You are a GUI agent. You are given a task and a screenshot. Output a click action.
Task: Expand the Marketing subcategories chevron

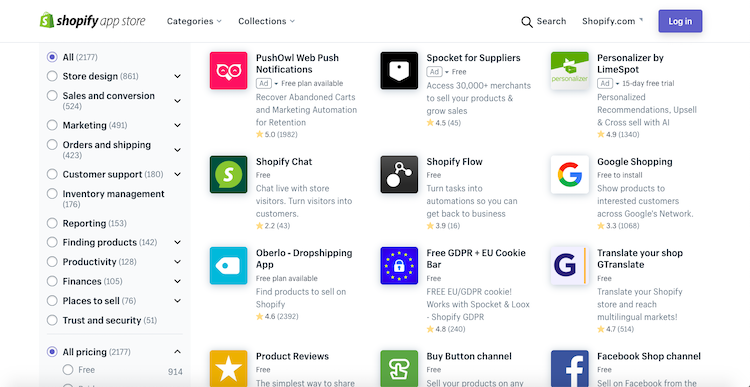(x=177, y=125)
